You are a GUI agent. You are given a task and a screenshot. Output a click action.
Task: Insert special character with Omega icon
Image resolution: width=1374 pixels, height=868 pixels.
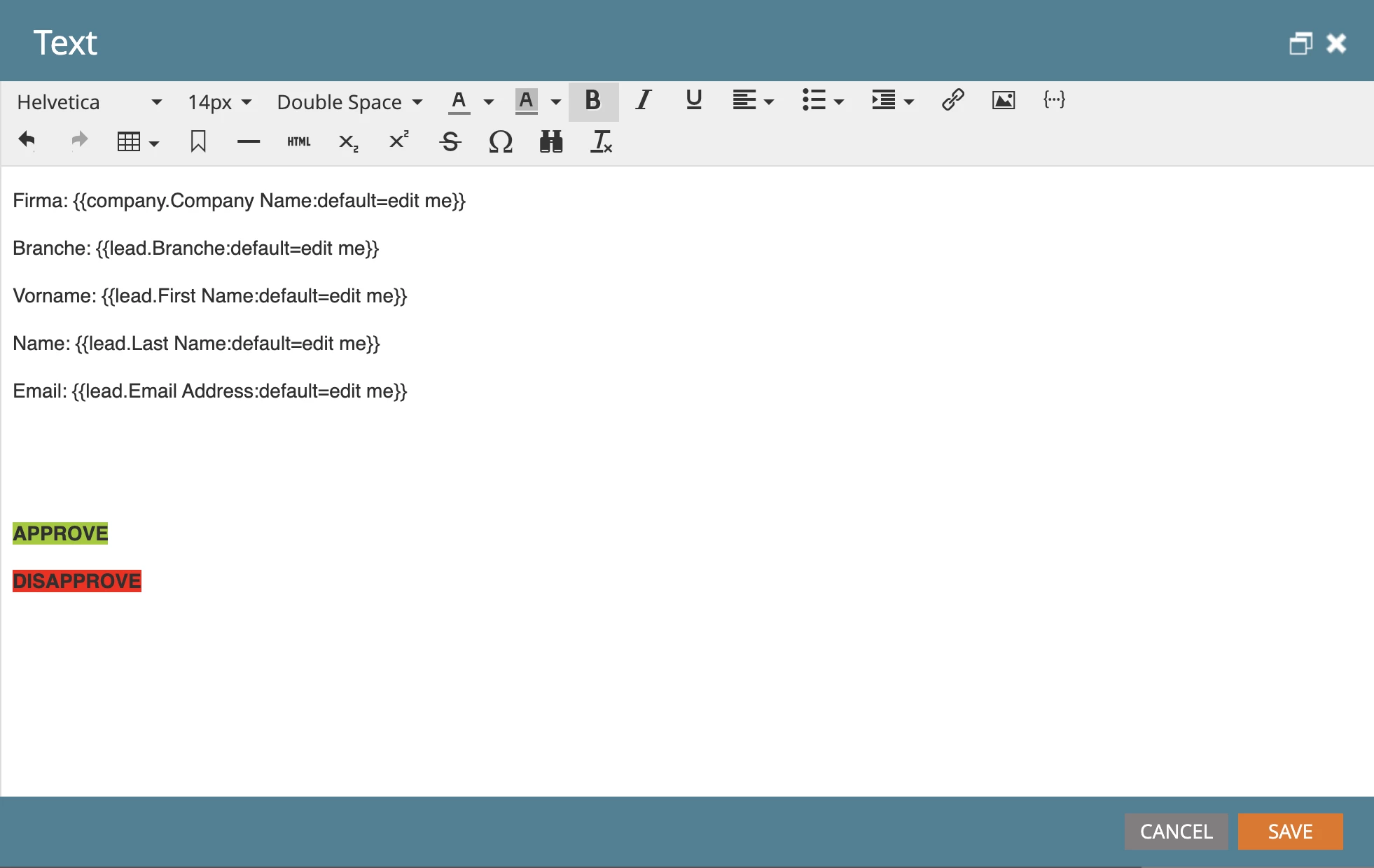click(500, 142)
